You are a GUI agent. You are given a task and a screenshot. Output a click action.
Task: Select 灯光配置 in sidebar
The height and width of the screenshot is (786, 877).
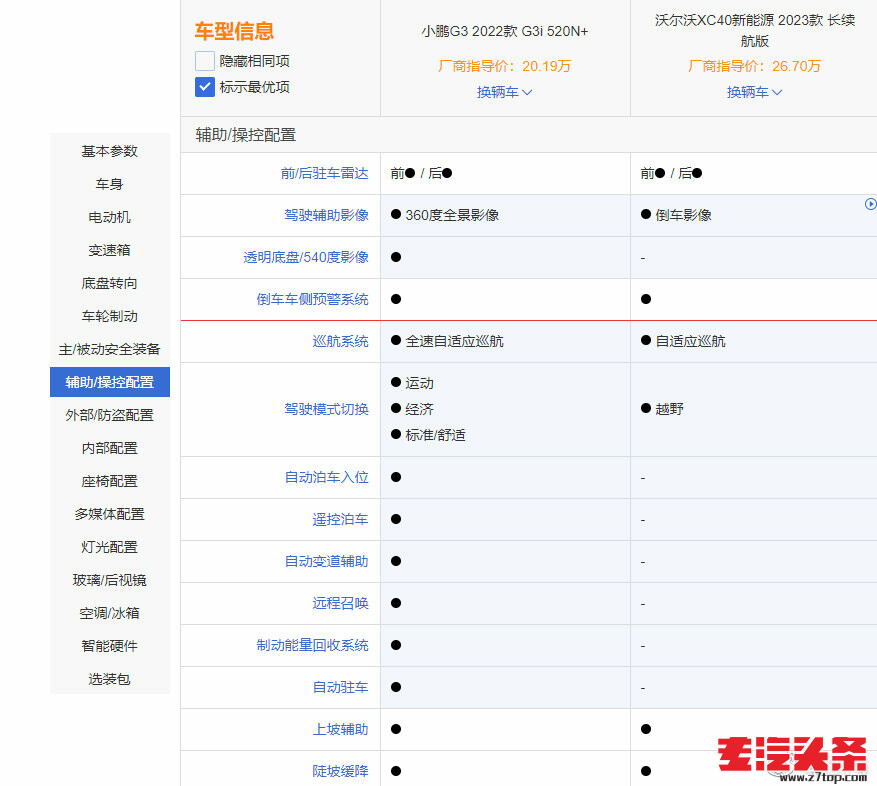pos(110,547)
